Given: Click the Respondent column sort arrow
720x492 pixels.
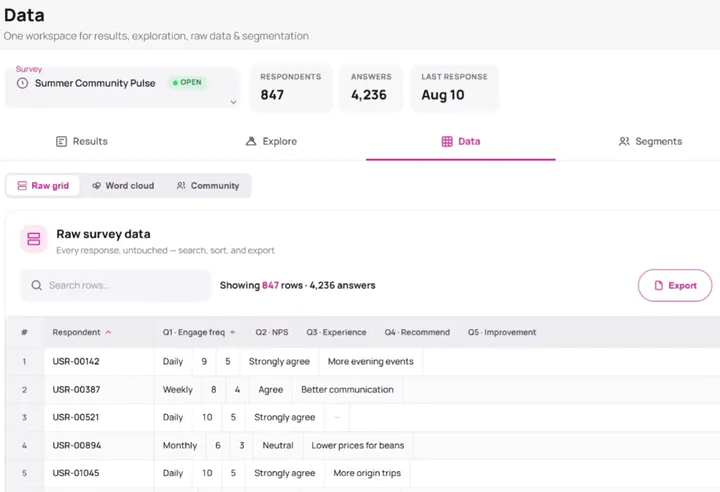Looking at the screenshot, I should point(108,332).
